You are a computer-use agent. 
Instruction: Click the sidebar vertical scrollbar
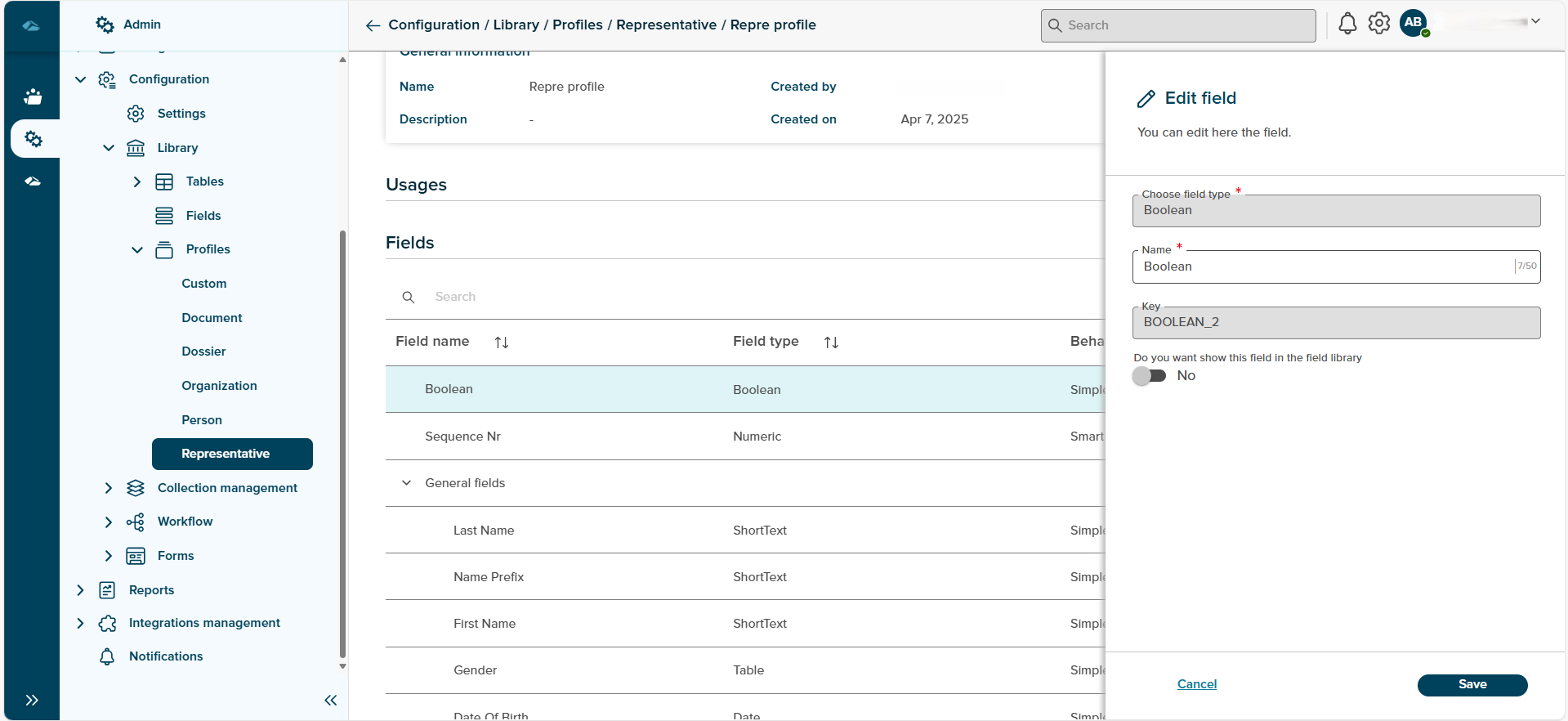[x=342, y=444]
